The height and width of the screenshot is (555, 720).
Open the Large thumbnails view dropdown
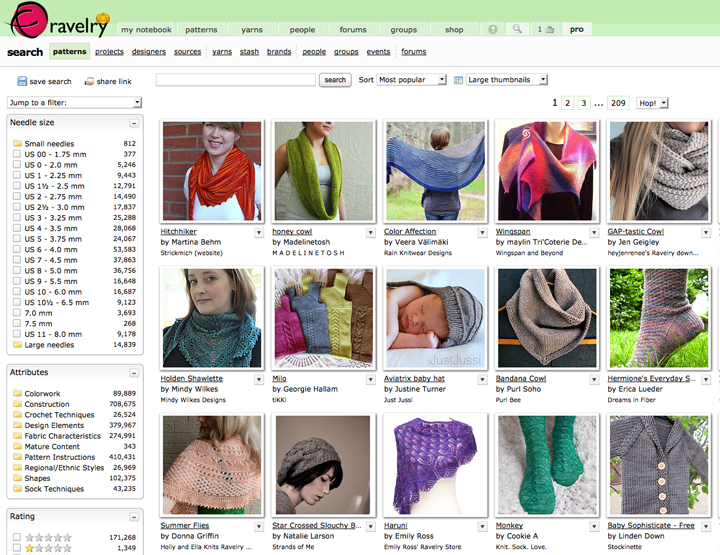coord(506,80)
